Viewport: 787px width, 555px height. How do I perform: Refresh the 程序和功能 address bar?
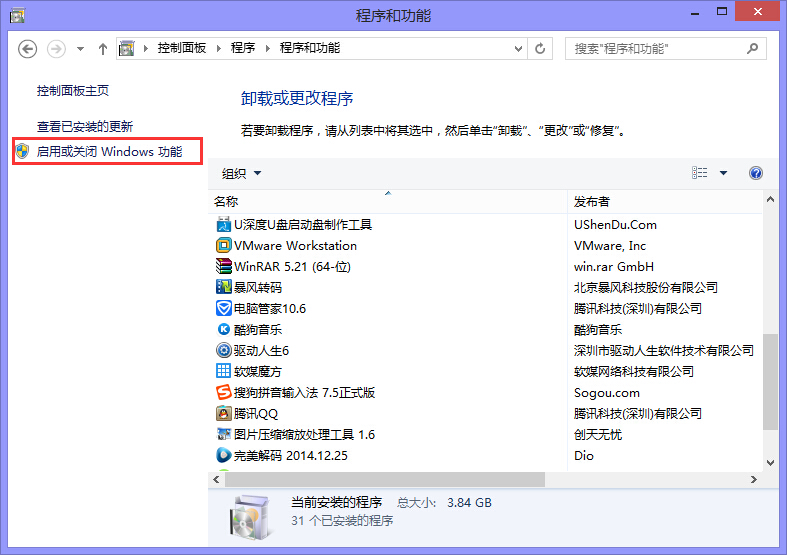pyautogui.click(x=541, y=48)
